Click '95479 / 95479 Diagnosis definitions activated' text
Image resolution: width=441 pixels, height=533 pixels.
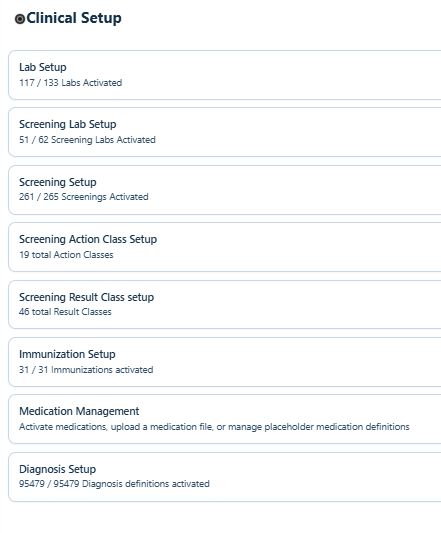pyautogui.click(x=114, y=484)
